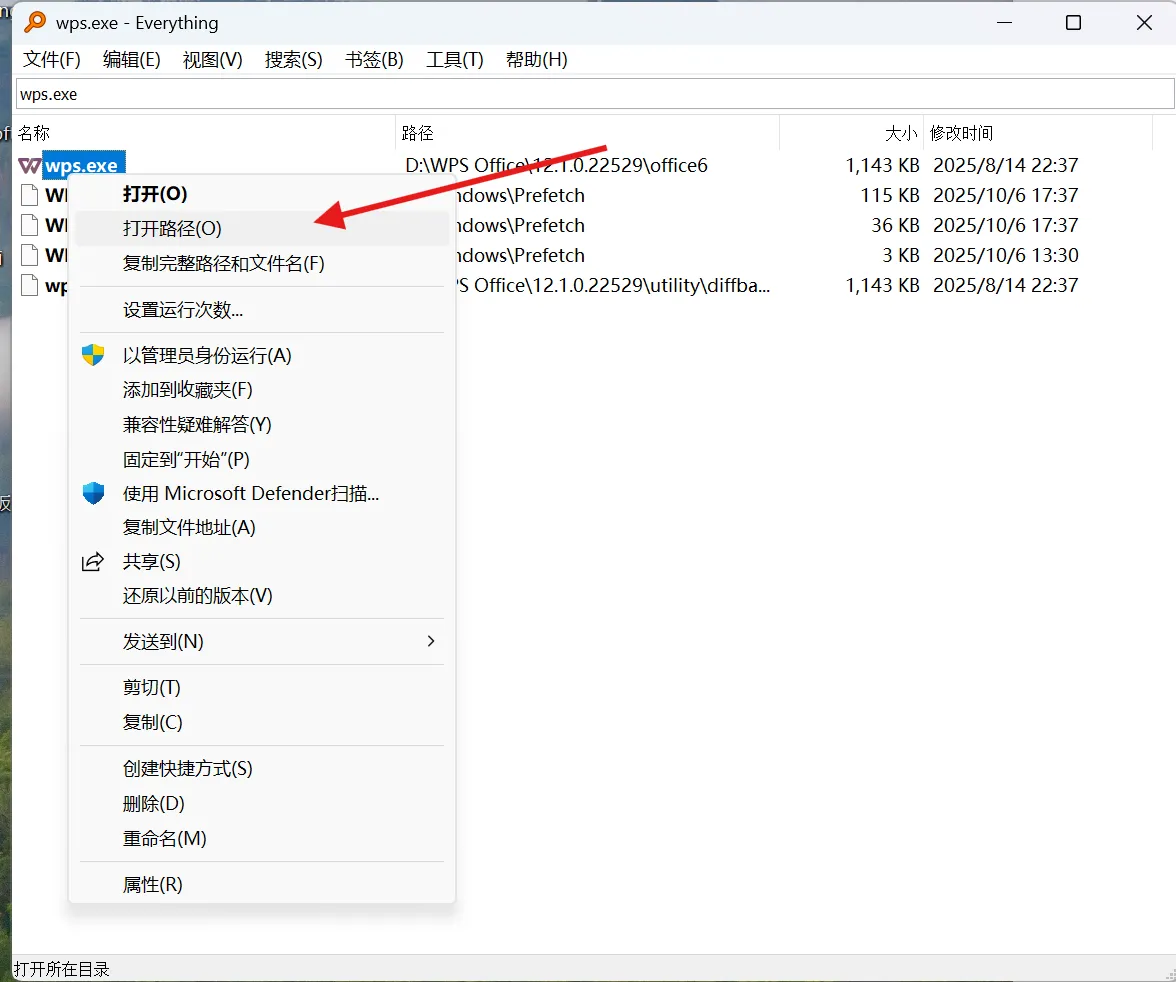
Task: Select 设置运行次数... menu entry
Action: pyautogui.click(x=262, y=309)
